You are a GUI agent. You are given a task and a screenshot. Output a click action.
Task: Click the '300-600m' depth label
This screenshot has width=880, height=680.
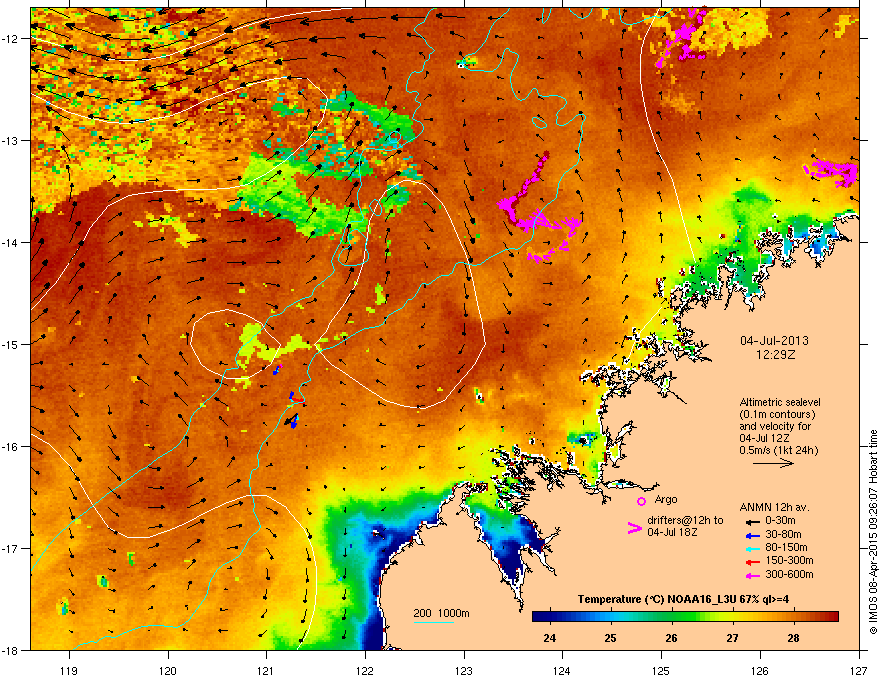tap(789, 575)
